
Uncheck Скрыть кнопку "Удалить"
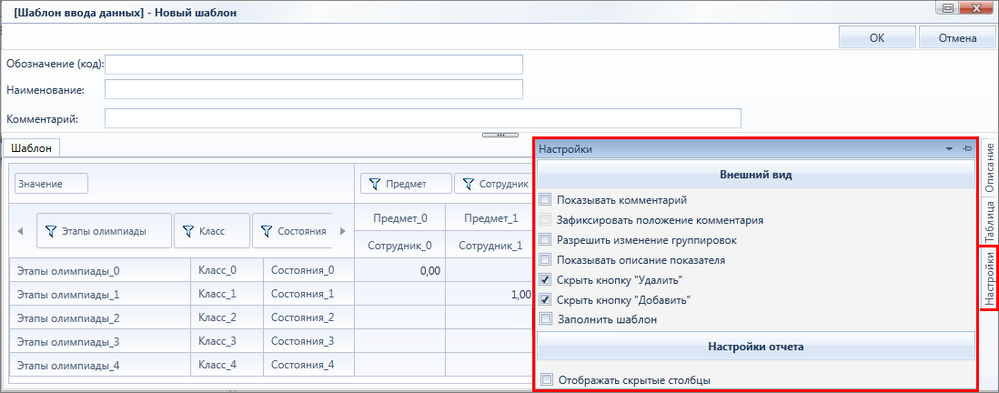545,280
